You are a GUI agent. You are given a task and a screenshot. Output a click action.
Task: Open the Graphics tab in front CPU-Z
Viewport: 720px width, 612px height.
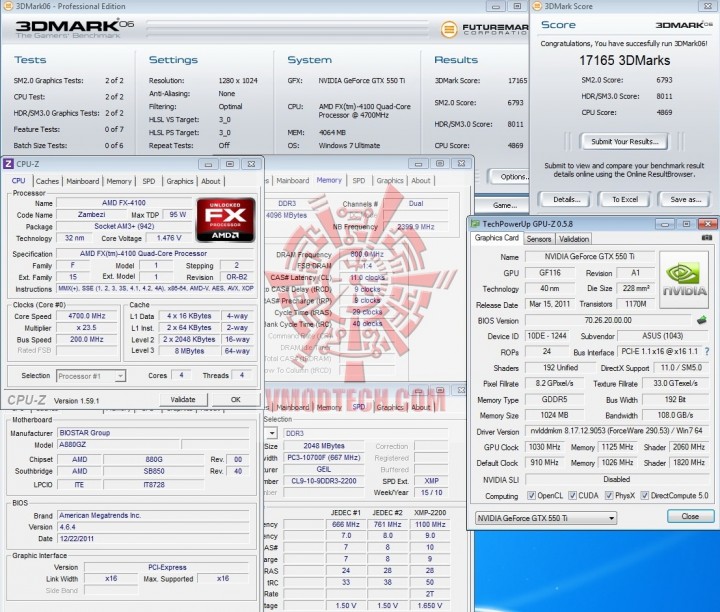point(180,181)
